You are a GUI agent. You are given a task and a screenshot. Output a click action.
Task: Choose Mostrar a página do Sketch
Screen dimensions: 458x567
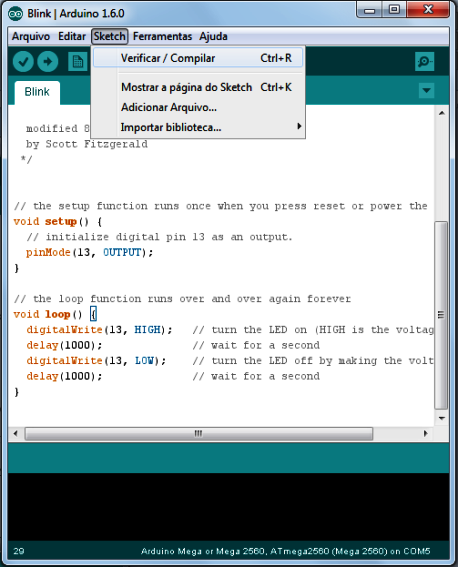[198, 88]
